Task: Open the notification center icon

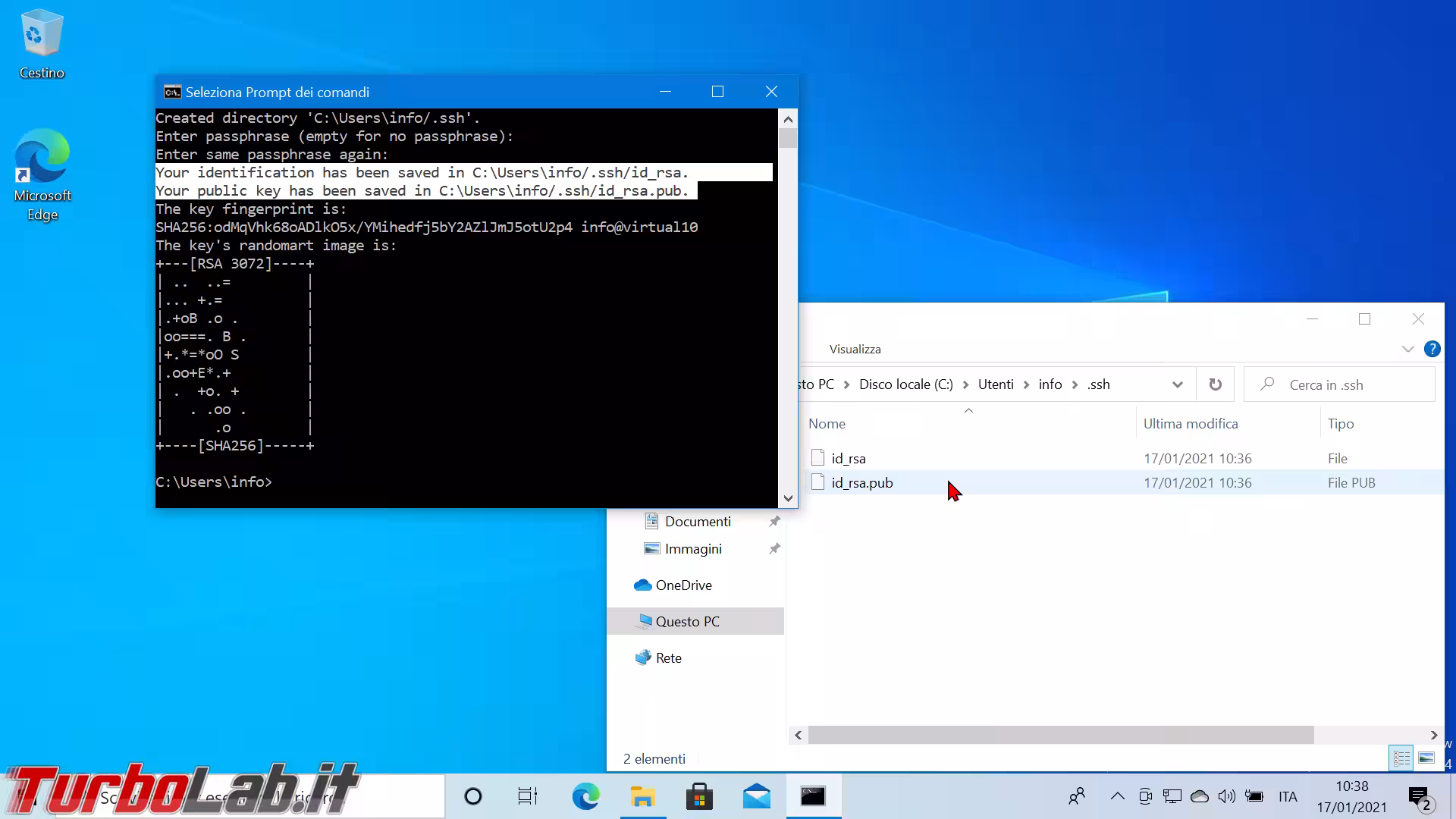Action: (x=1418, y=796)
